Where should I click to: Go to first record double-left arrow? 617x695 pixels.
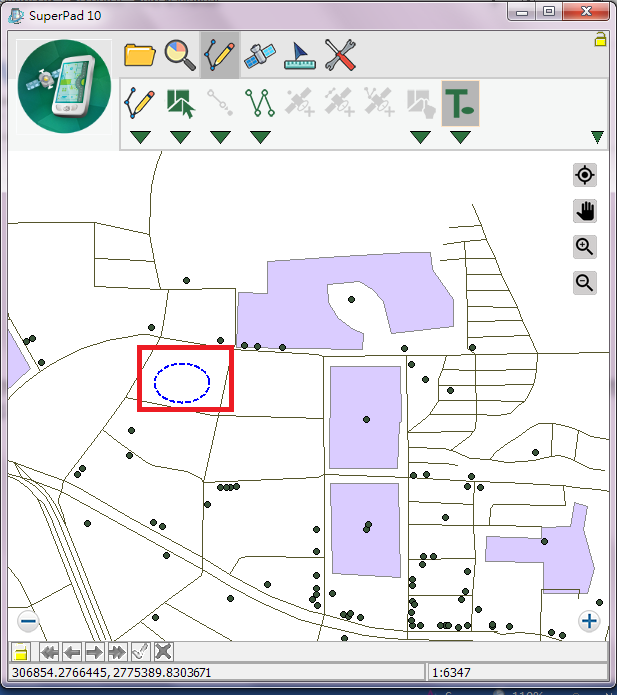[x=49, y=652]
